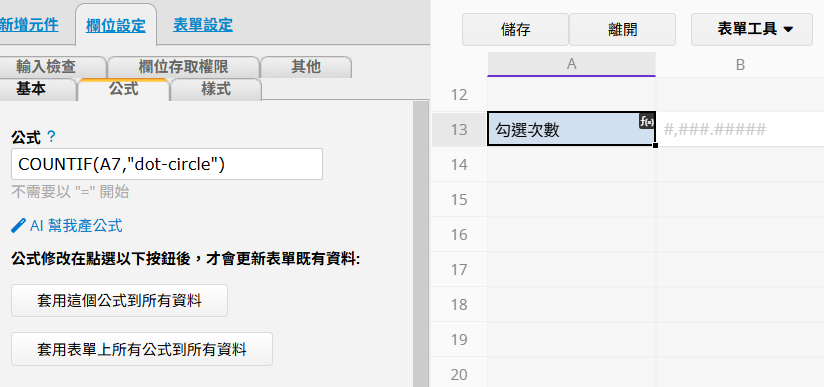Click column A header
This screenshot has width=824, height=387.
(571, 64)
